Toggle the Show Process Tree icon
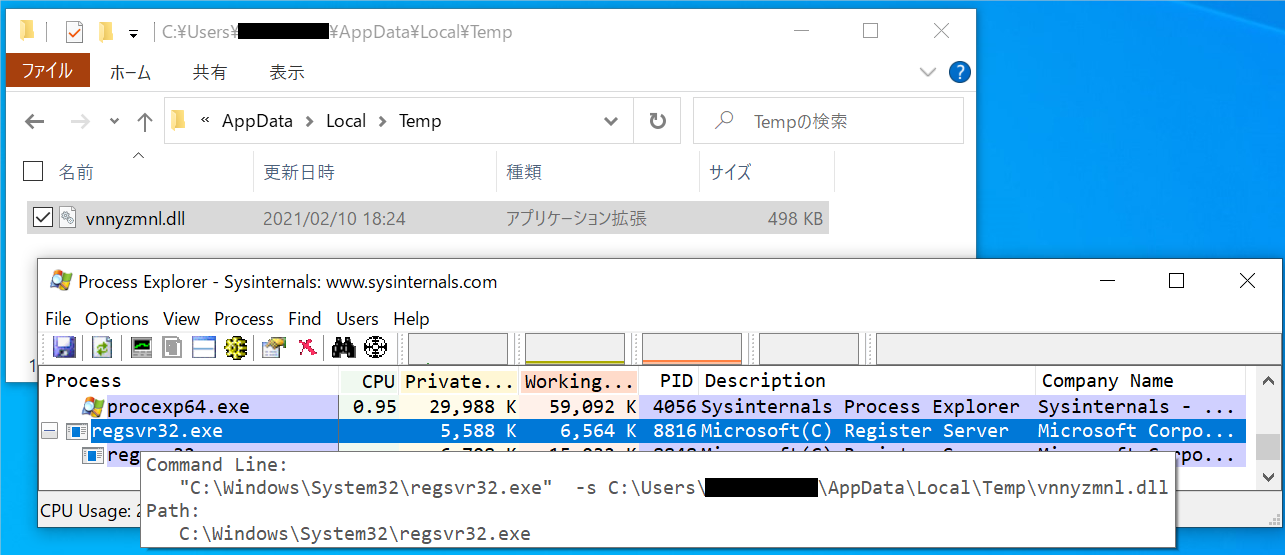This screenshot has width=1285, height=555. 173,348
